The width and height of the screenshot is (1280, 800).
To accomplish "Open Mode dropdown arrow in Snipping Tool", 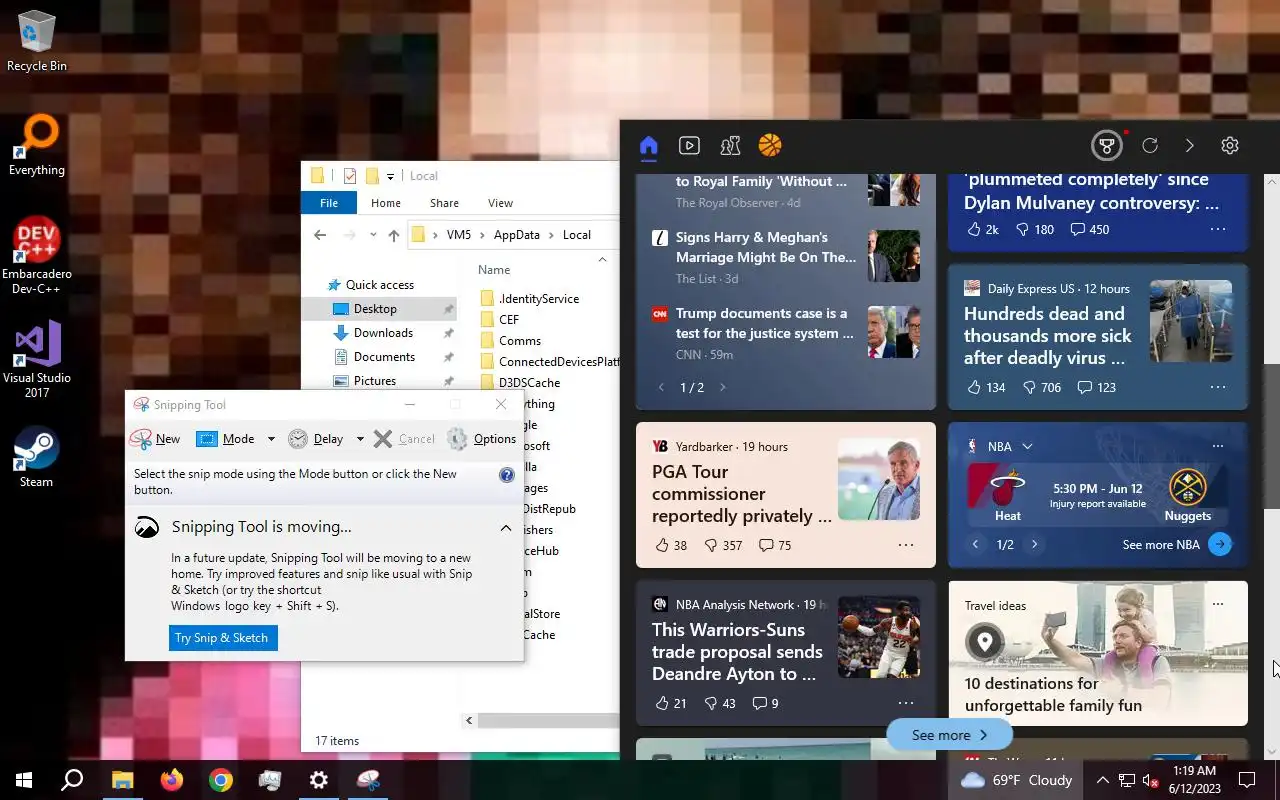I will (270, 438).
